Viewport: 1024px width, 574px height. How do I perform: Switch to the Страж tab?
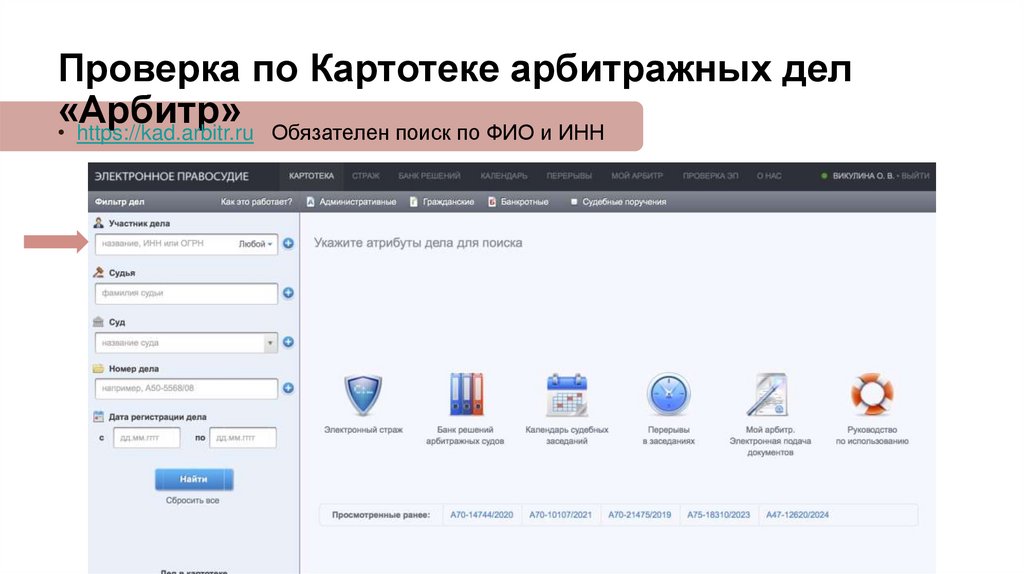pos(366,176)
